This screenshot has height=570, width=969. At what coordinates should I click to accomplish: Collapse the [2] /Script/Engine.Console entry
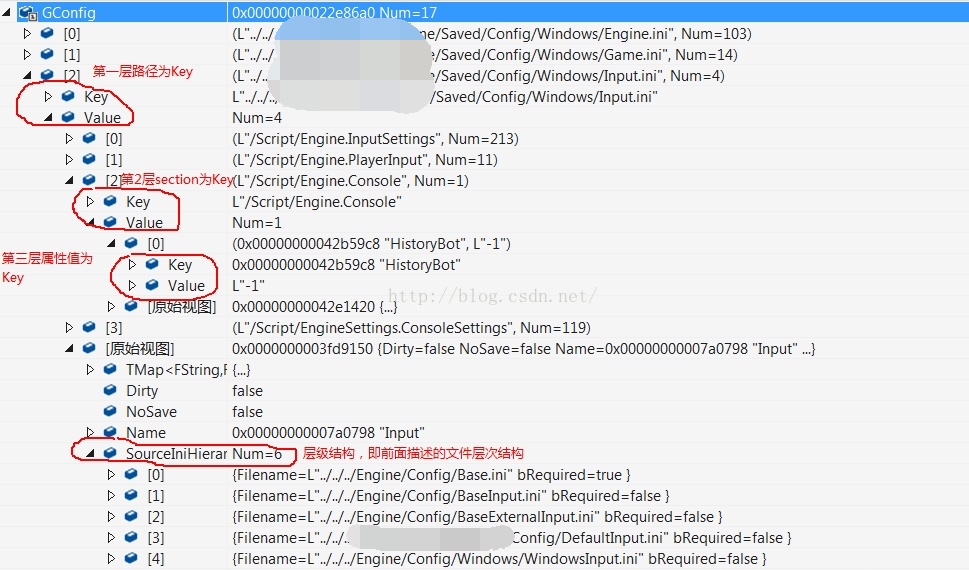[x=69, y=181]
